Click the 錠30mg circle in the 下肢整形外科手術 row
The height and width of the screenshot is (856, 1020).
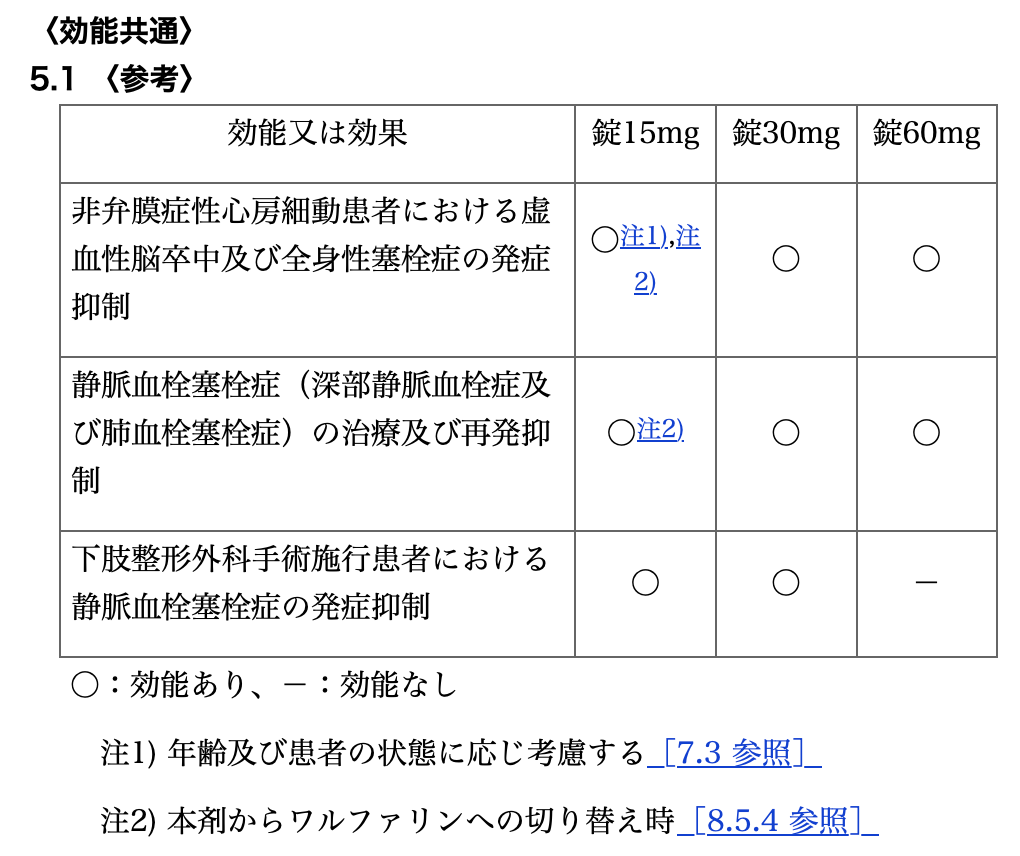pos(786,582)
